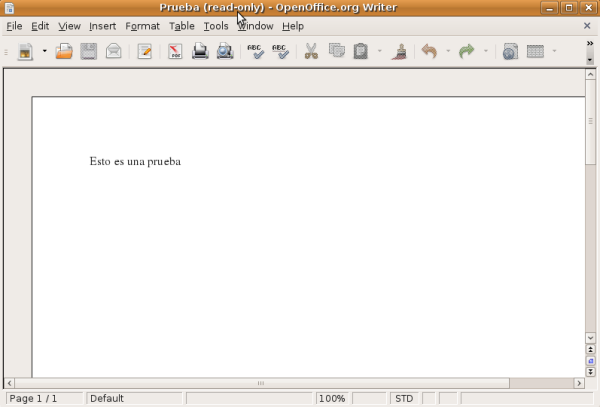Click the Document as E-mail icon
Screen dimensions: 600x407
click(x=114, y=51)
